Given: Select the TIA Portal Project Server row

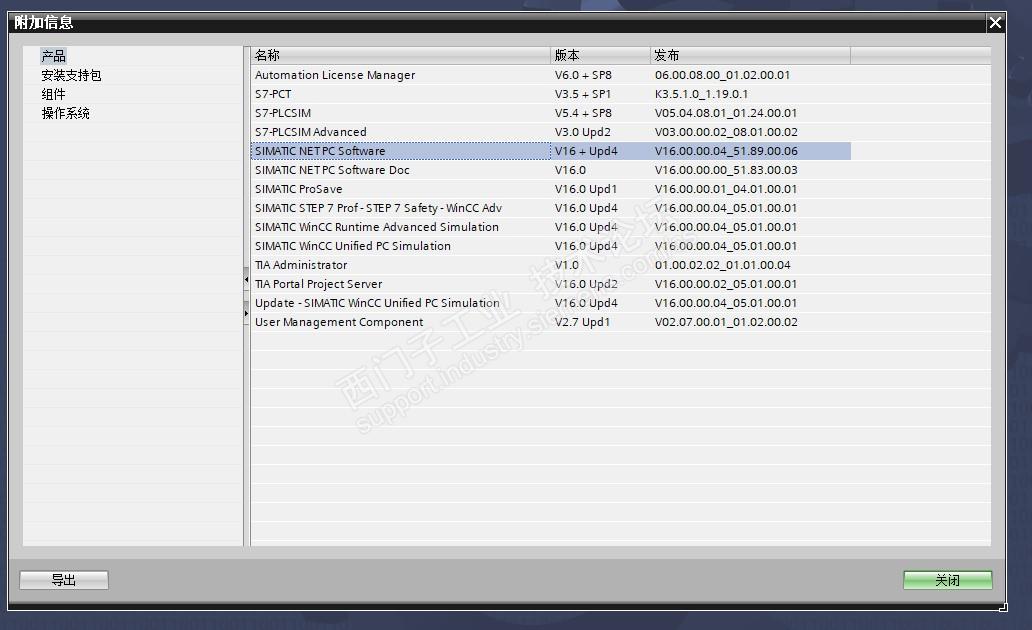Looking at the screenshot, I should pyautogui.click(x=551, y=284).
